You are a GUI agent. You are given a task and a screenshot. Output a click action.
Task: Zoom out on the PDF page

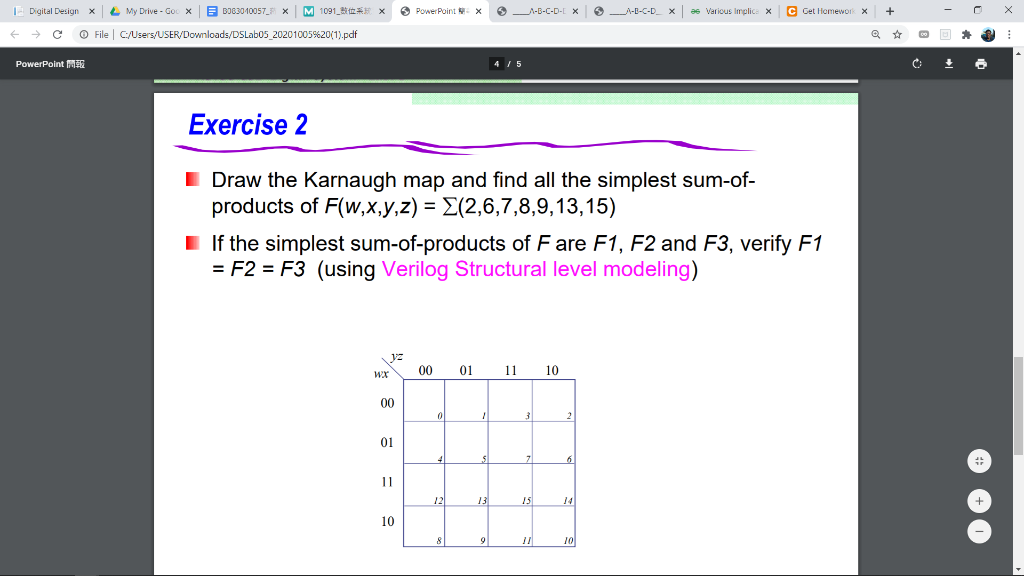tap(979, 531)
